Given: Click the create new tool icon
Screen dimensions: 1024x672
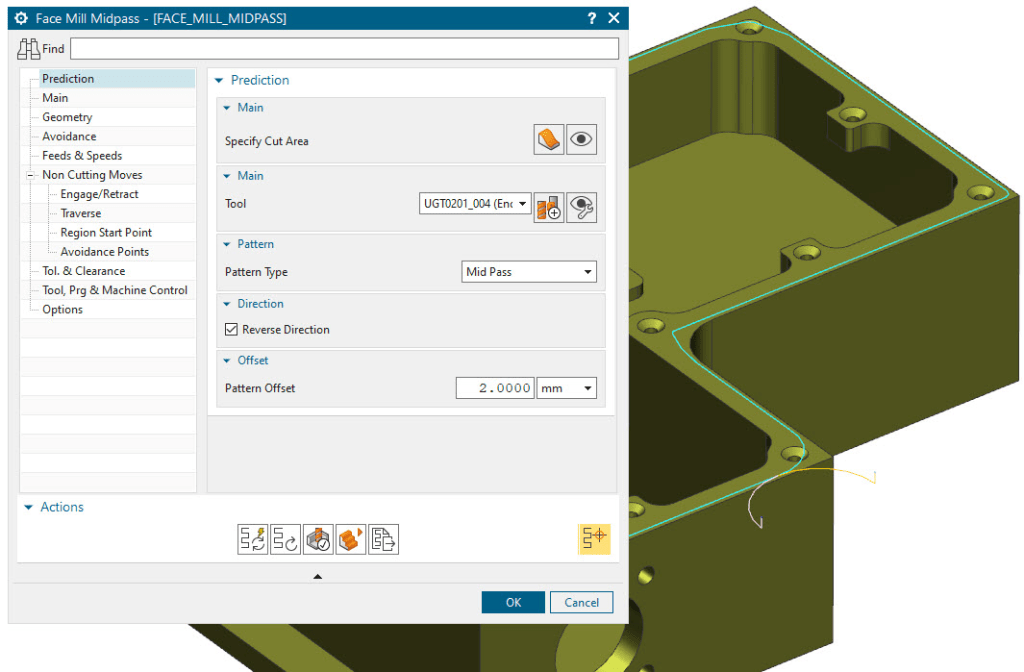Looking at the screenshot, I should tap(549, 205).
